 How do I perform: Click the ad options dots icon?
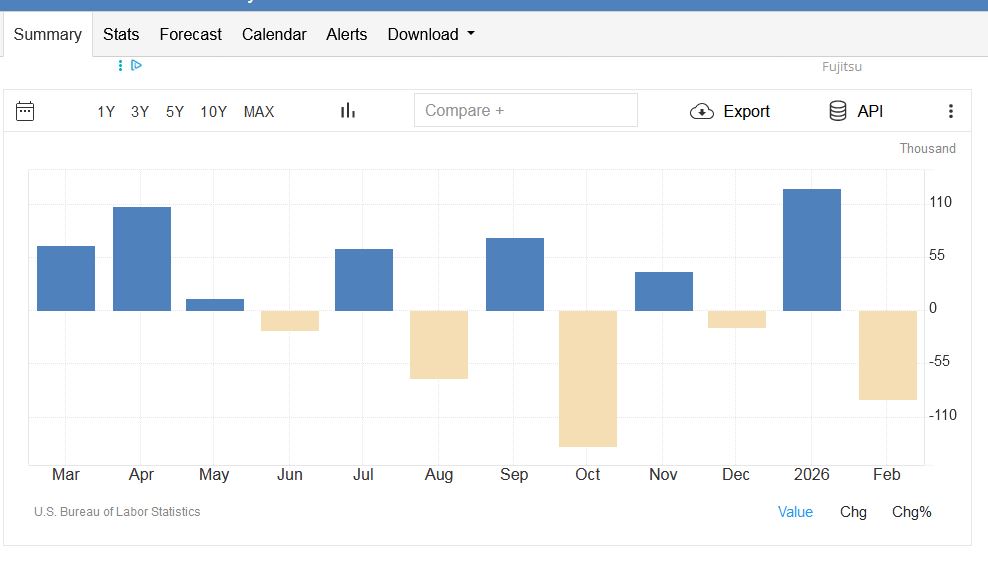(121, 65)
